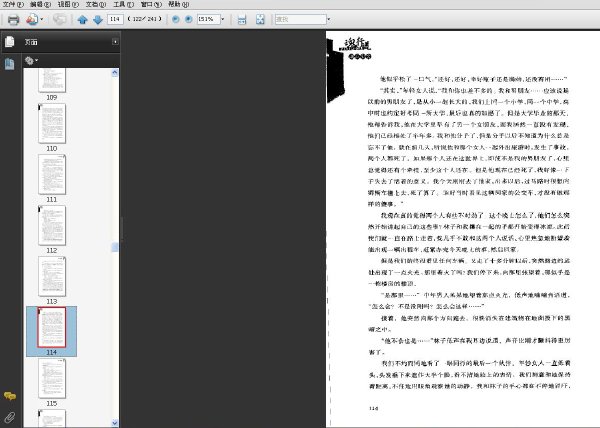
Task: Click the page number field showing 114
Action: pos(115,19)
